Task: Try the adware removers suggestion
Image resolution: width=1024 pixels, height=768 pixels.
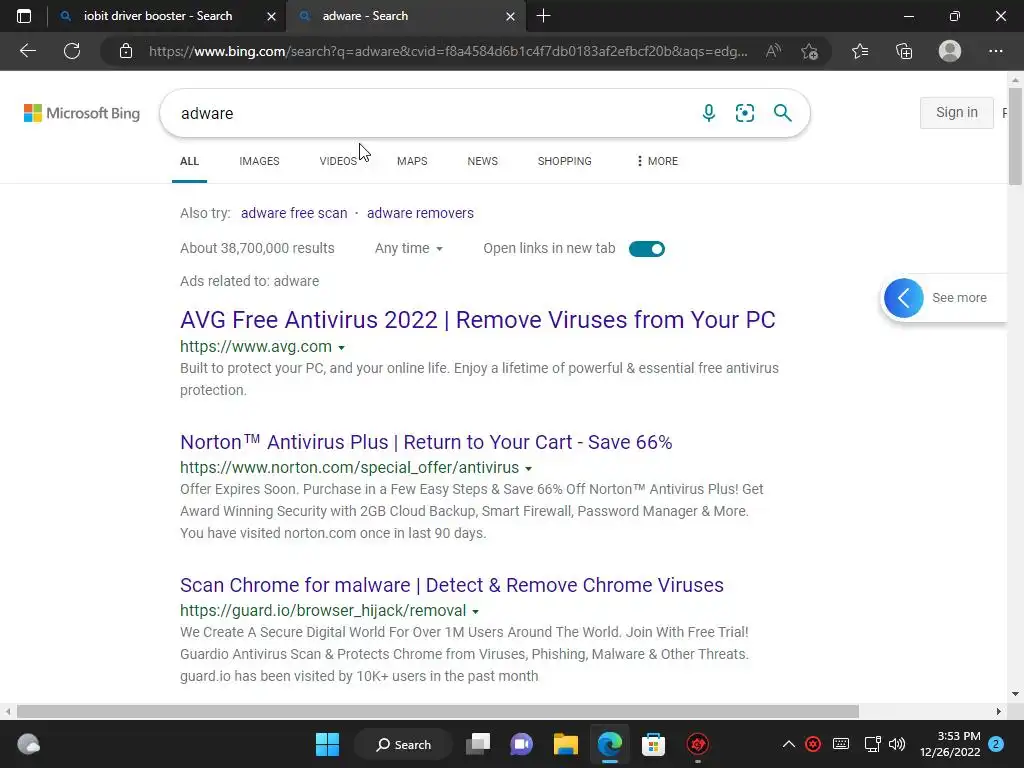Action: [x=420, y=213]
